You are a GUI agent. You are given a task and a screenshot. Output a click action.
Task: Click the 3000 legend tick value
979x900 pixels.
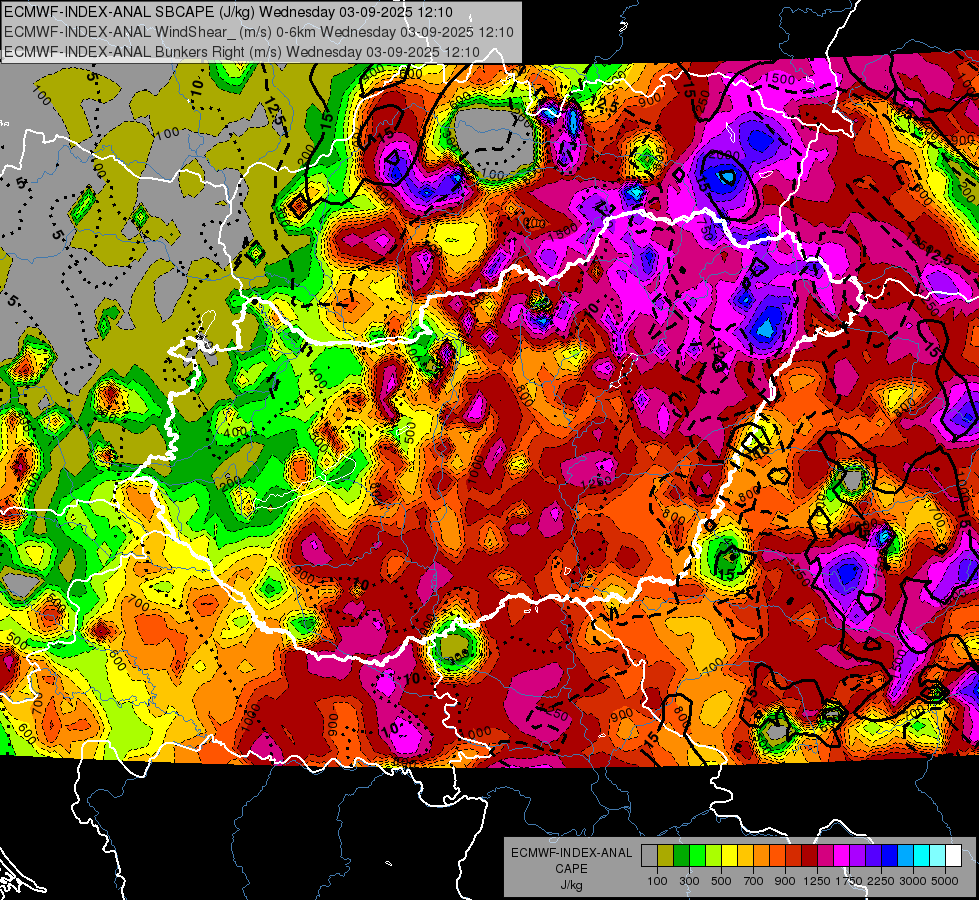[x=913, y=881]
